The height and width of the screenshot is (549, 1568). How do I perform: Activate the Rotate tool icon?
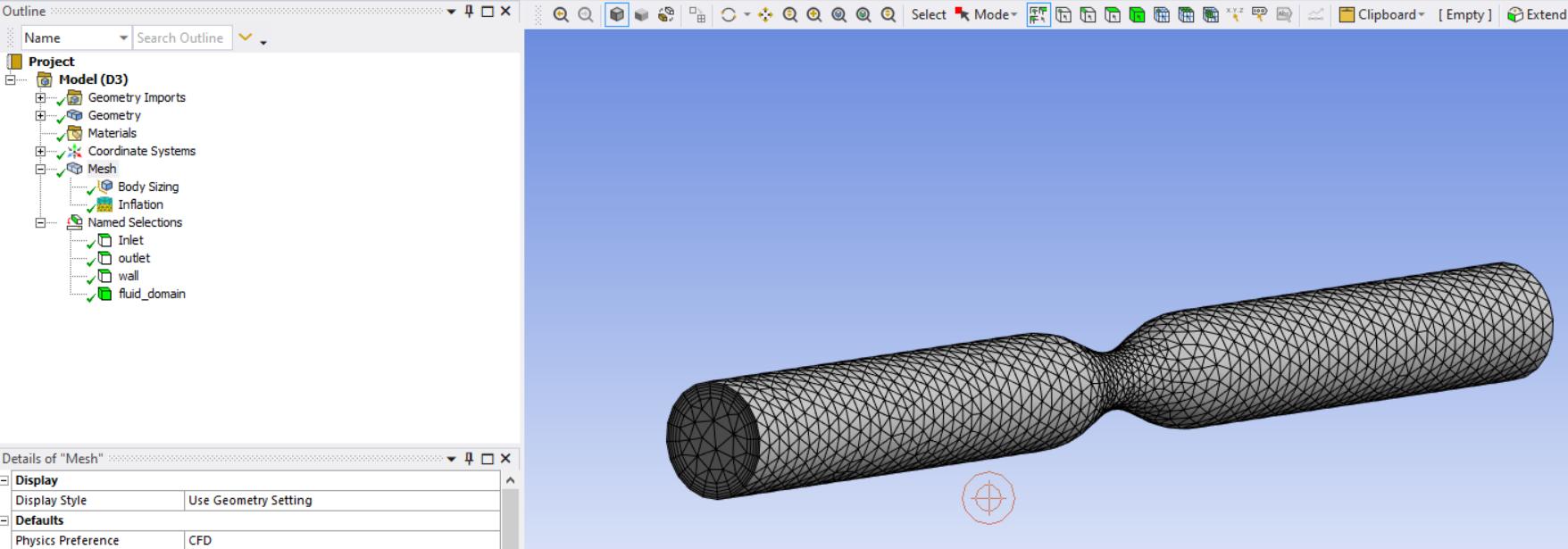[x=729, y=15]
